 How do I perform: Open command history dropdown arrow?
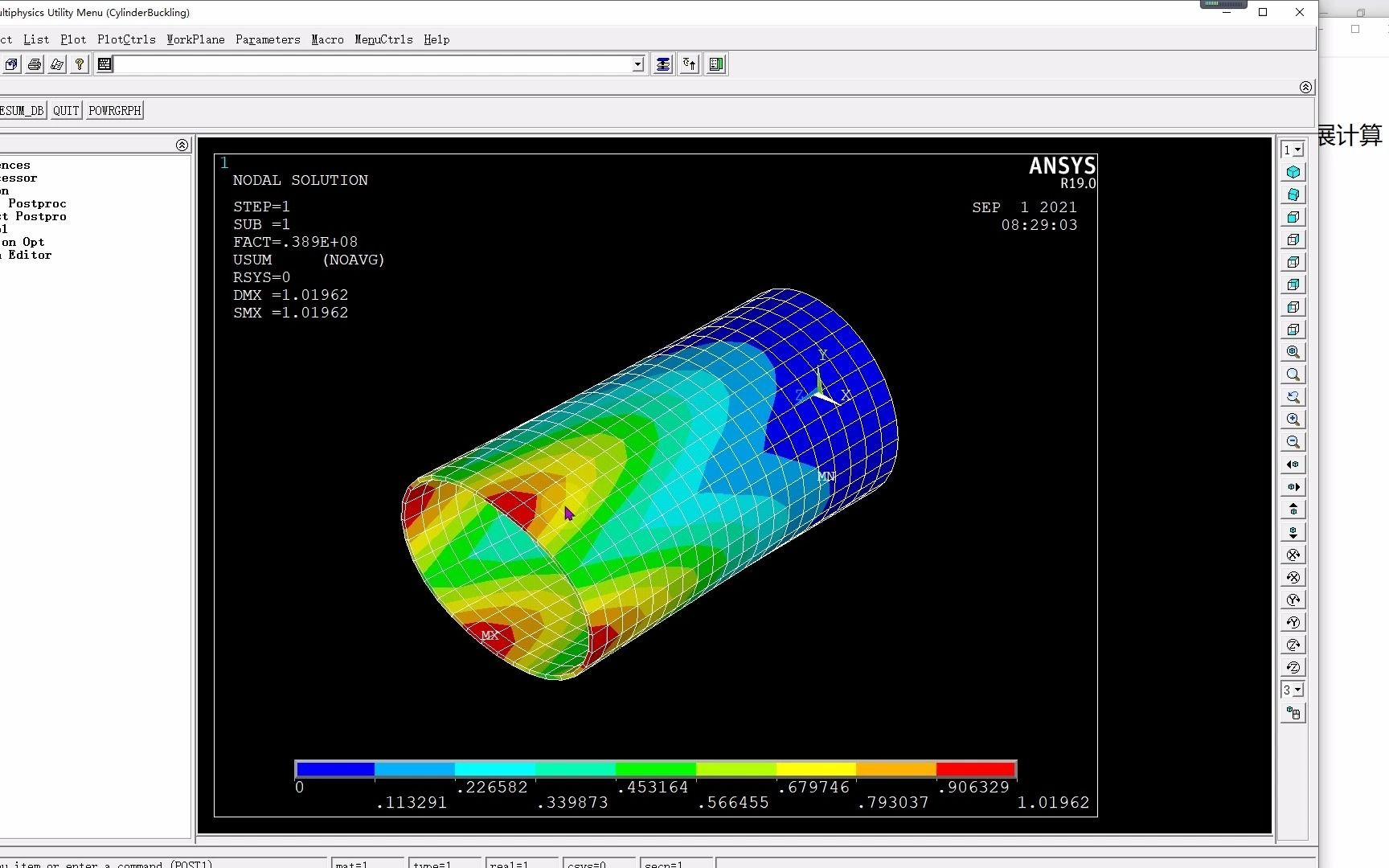(637, 64)
